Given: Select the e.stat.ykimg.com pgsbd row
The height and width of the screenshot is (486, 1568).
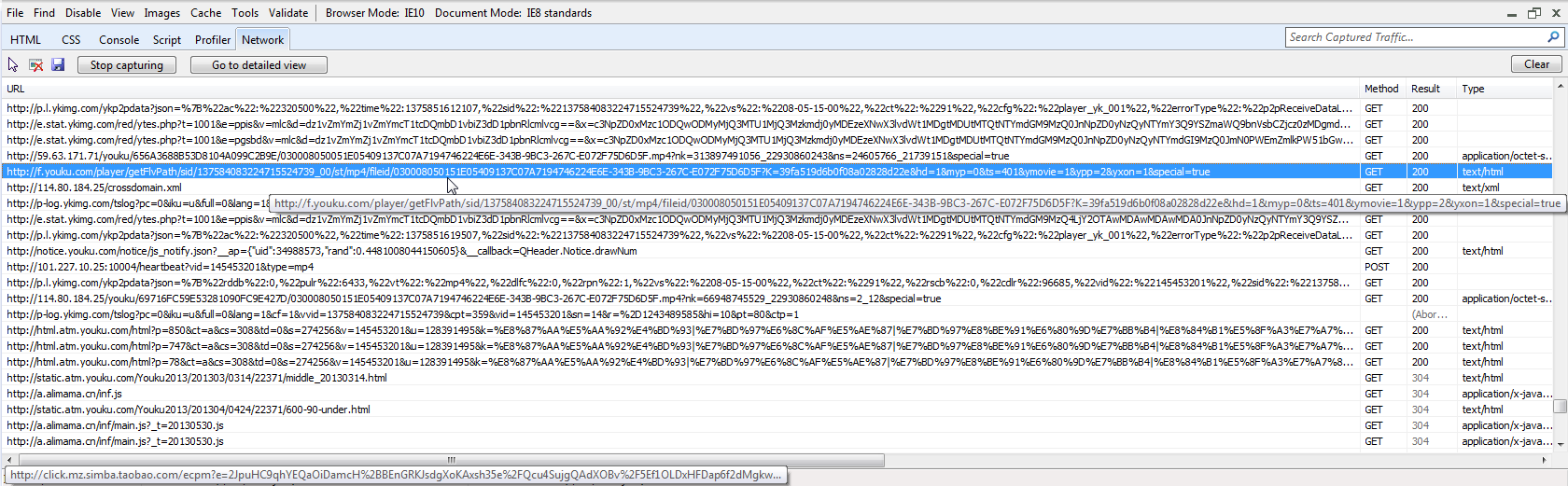Looking at the screenshot, I should (x=777, y=140).
